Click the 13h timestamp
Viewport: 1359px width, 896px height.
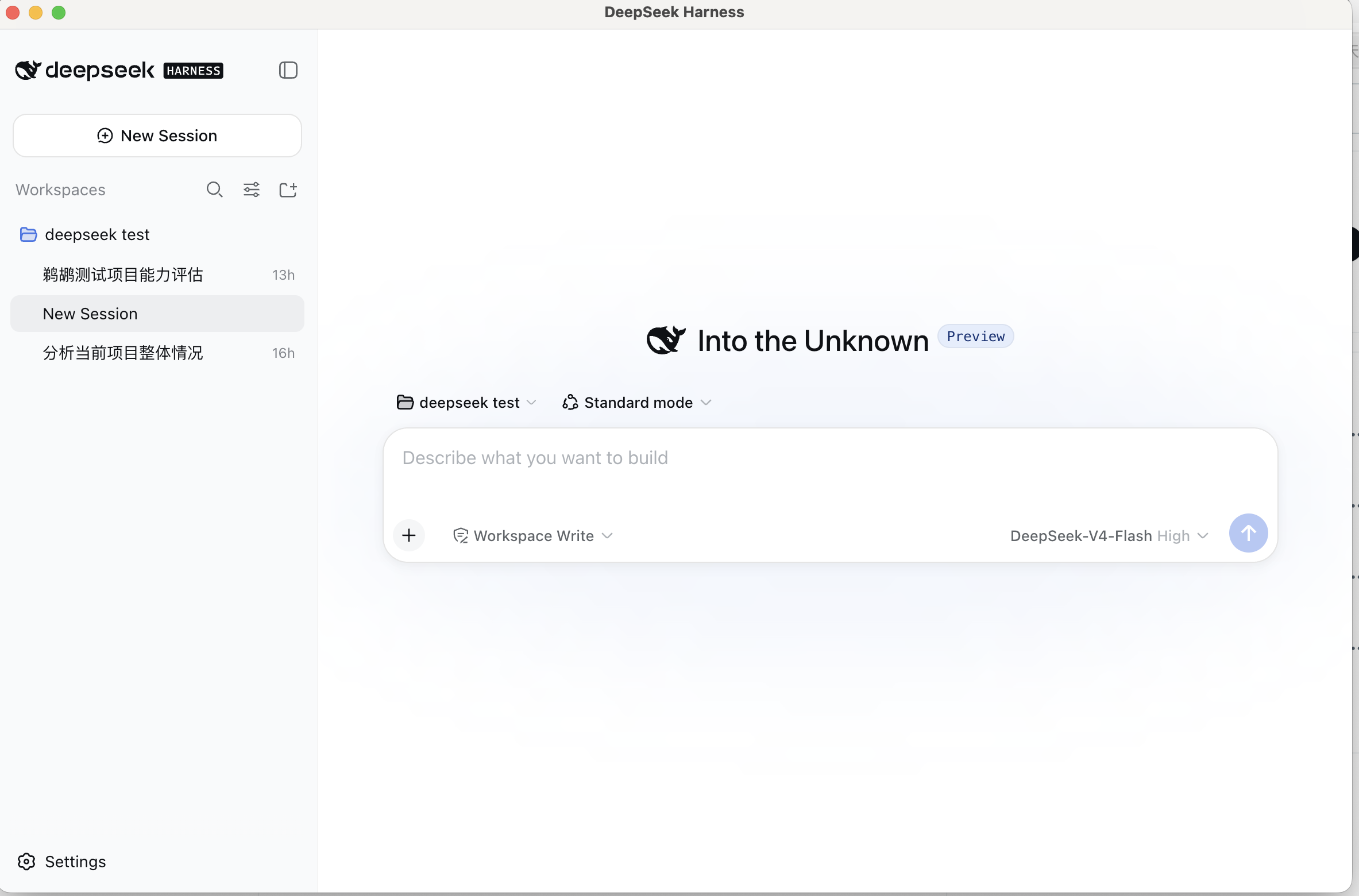(x=283, y=275)
